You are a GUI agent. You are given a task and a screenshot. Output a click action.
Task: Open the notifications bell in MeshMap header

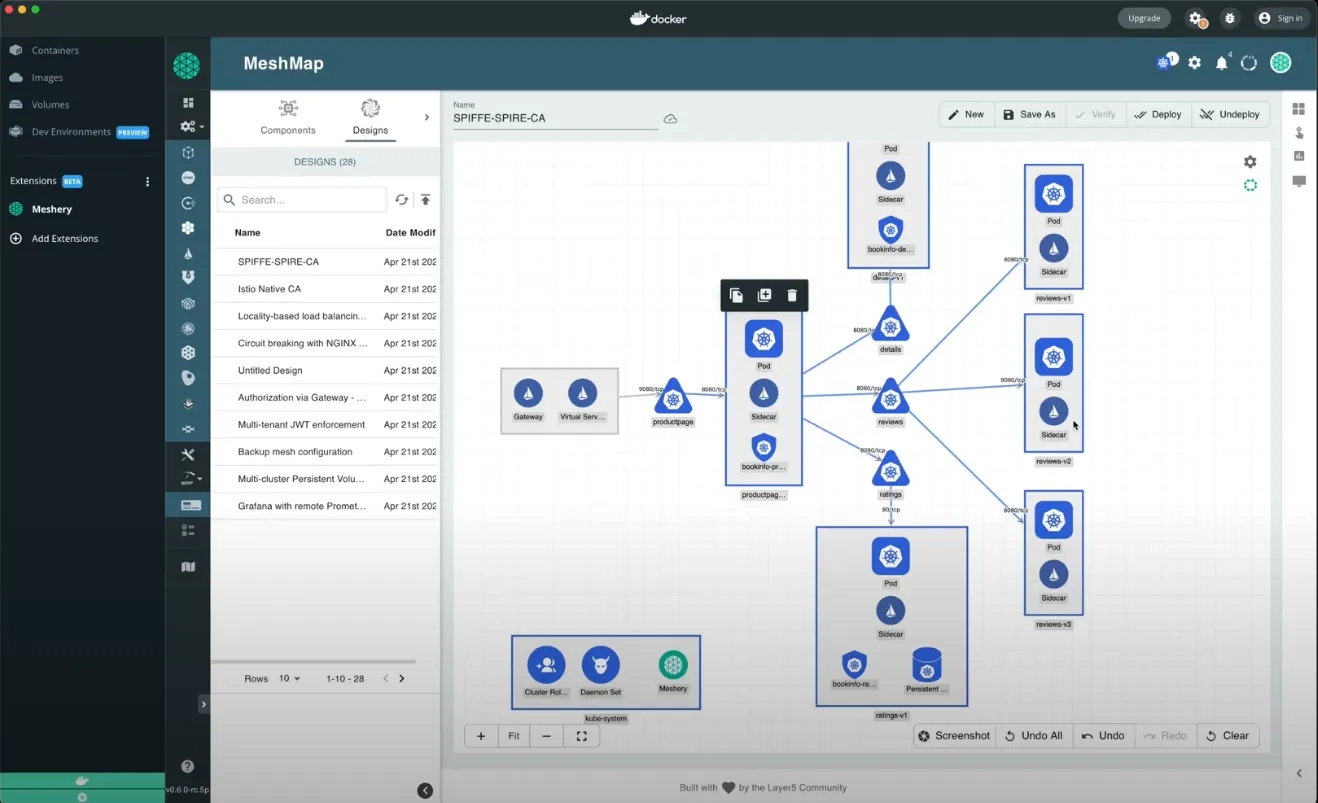pyautogui.click(x=1221, y=63)
